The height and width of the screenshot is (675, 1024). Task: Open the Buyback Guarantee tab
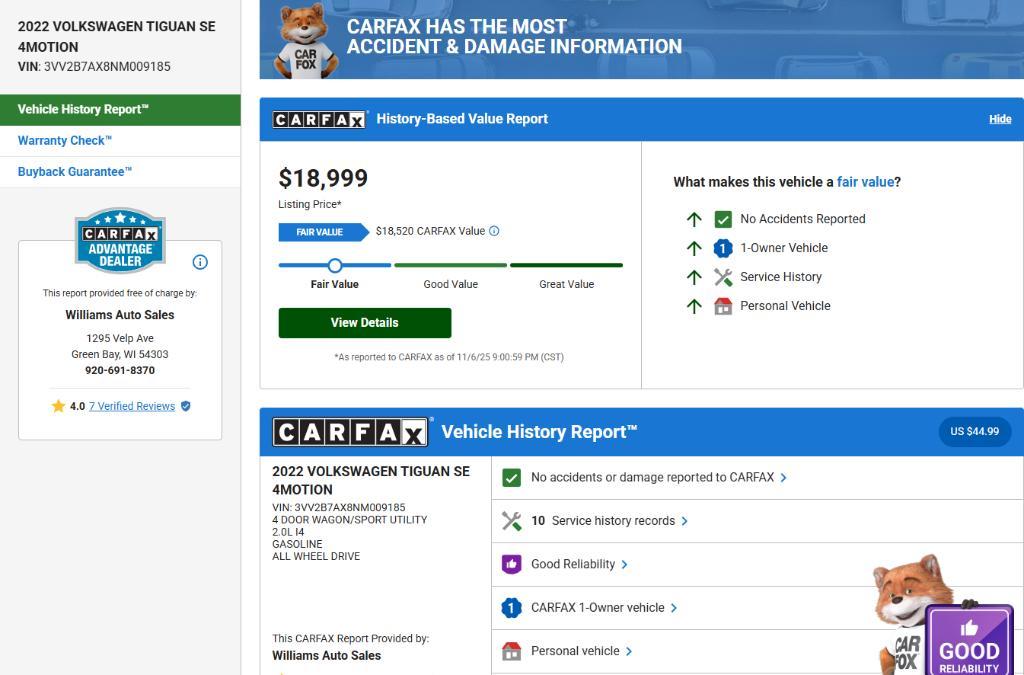[x=75, y=172]
